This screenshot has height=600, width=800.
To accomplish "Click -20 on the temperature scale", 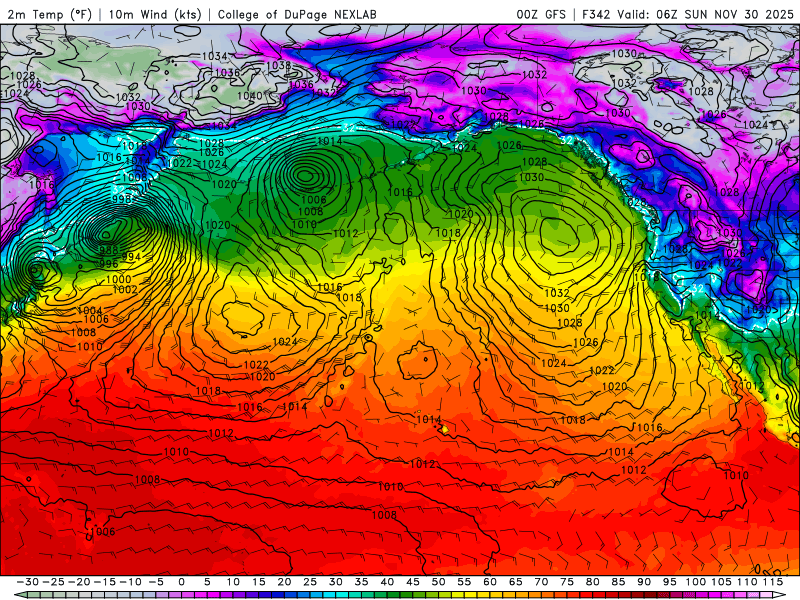I will [79, 582].
